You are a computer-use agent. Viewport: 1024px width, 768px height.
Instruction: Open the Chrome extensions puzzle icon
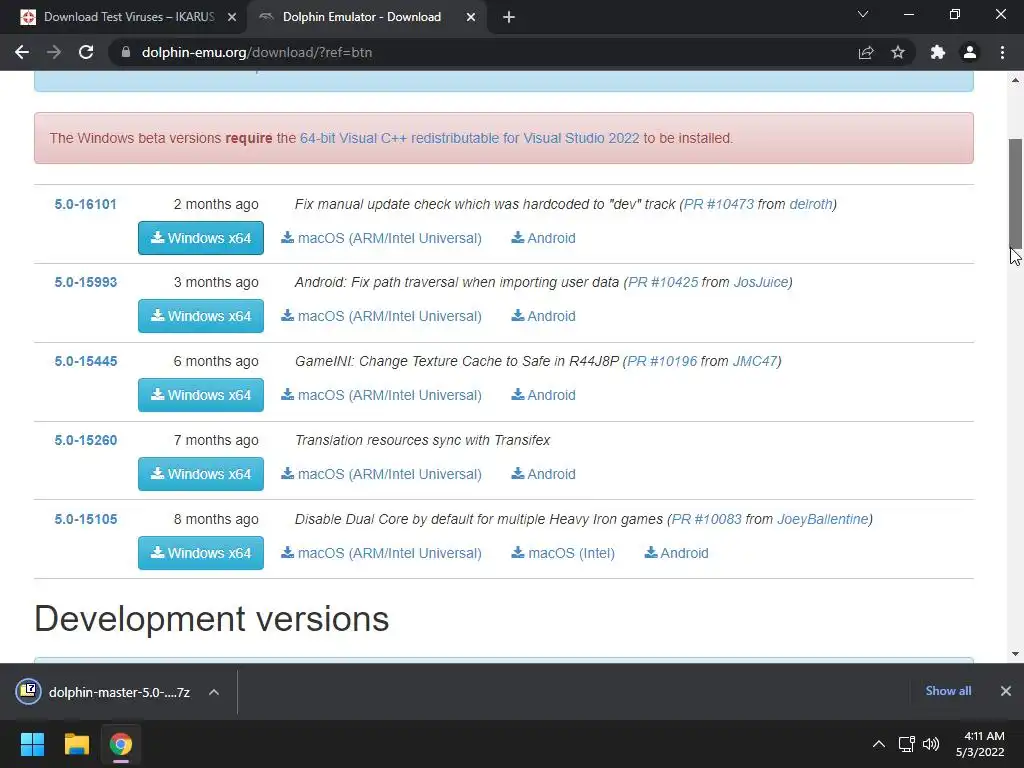click(x=938, y=52)
